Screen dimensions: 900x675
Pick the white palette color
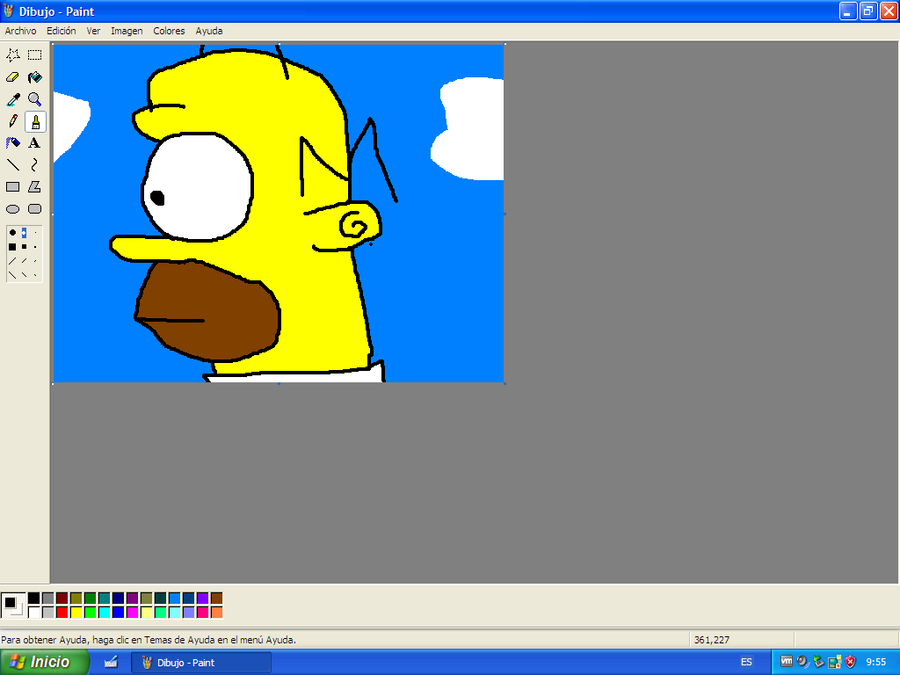(34, 612)
